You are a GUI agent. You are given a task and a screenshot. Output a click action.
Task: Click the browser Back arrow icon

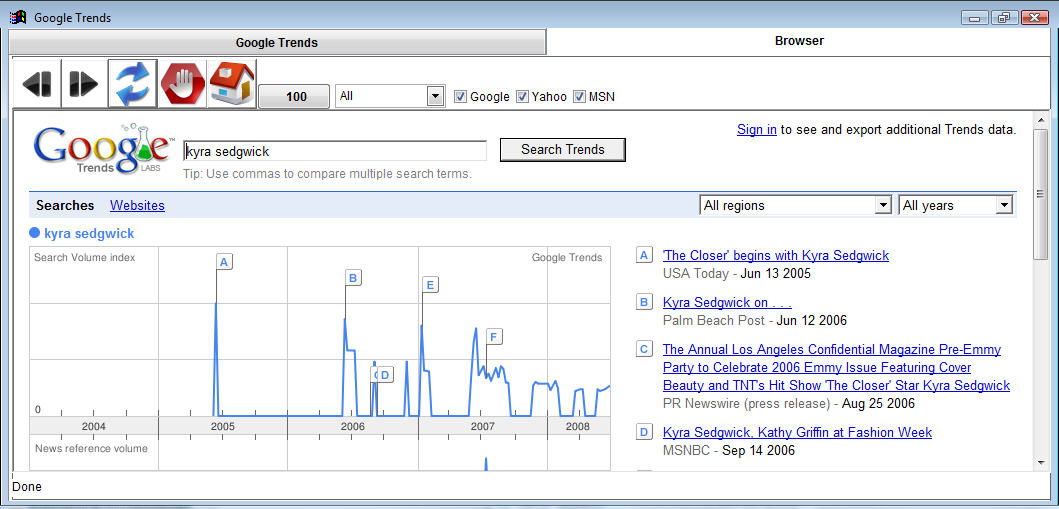tap(37, 84)
